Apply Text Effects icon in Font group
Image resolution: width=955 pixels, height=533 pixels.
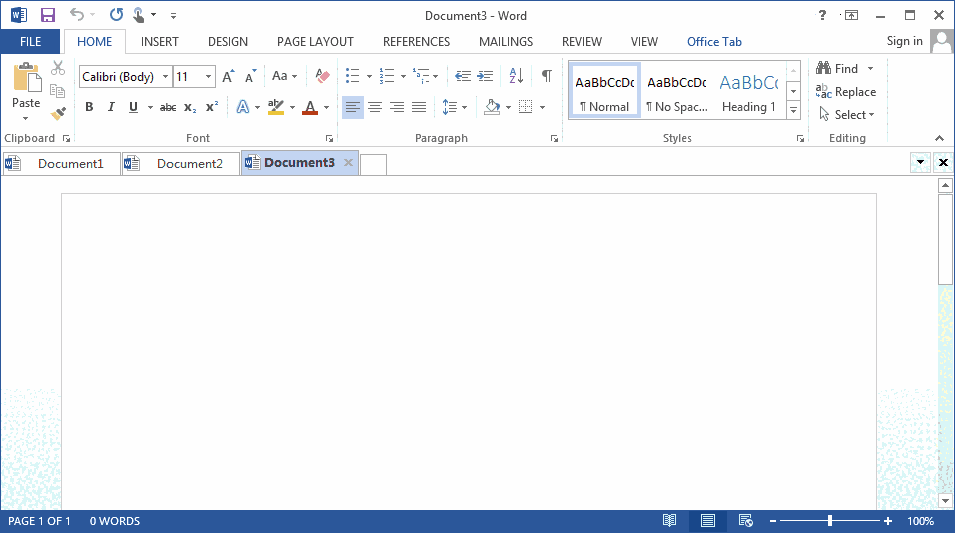(242, 107)
